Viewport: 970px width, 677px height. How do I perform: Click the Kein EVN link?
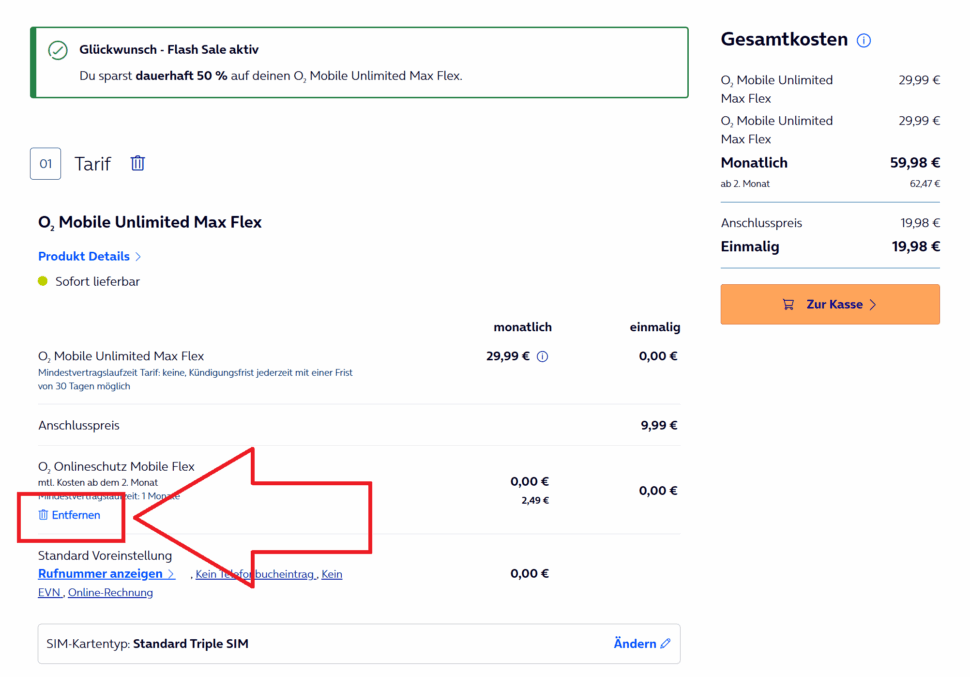pos(47,592)
